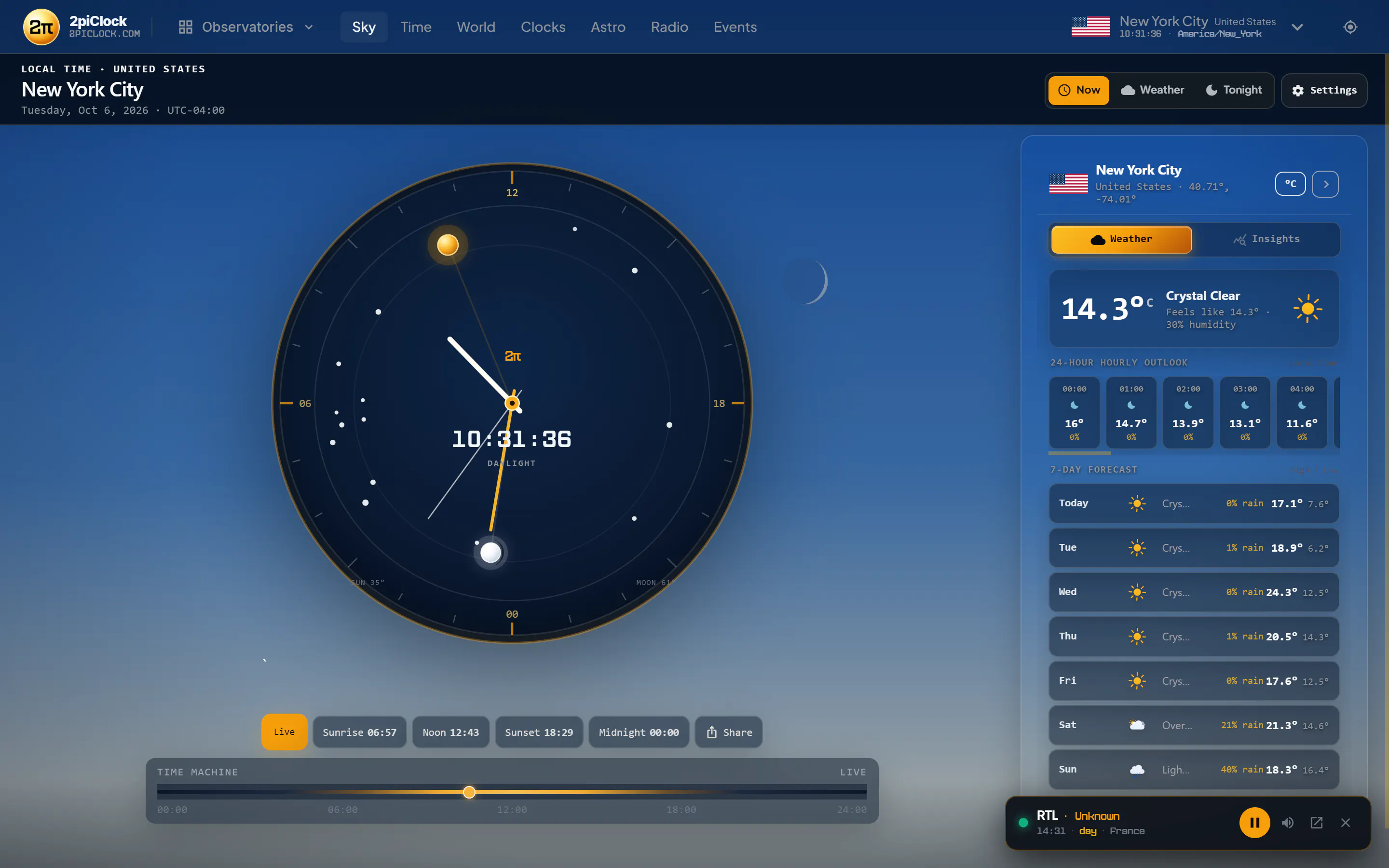Select the 04:00 hourly card
The height and width of the screenshot is (868, 1389).
1302,412
